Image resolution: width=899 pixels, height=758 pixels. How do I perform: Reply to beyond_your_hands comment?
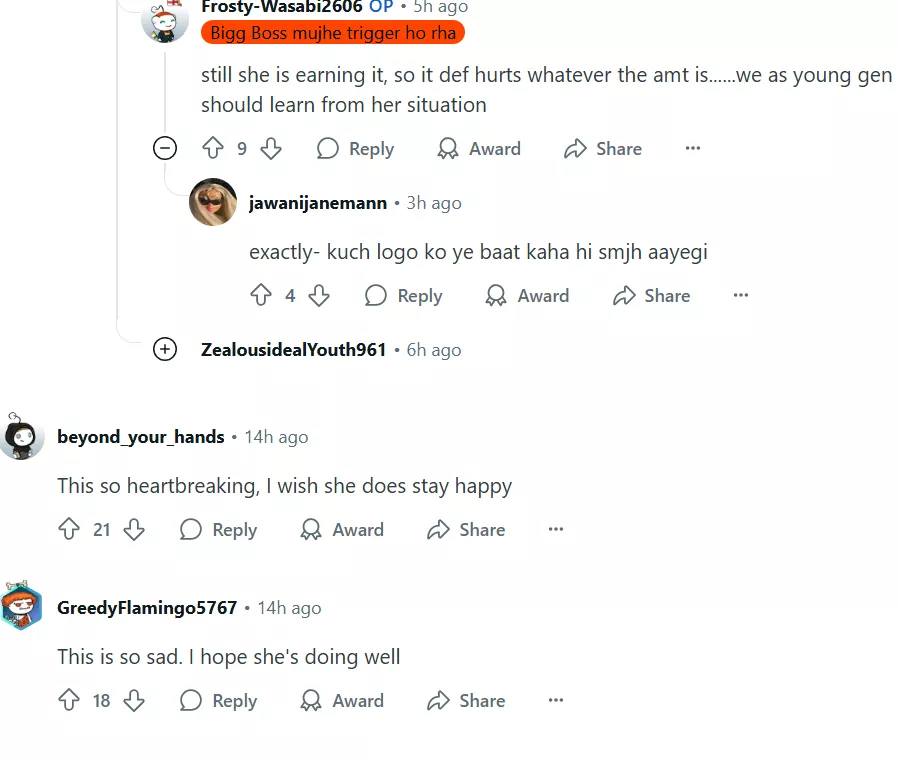(218, 530)
